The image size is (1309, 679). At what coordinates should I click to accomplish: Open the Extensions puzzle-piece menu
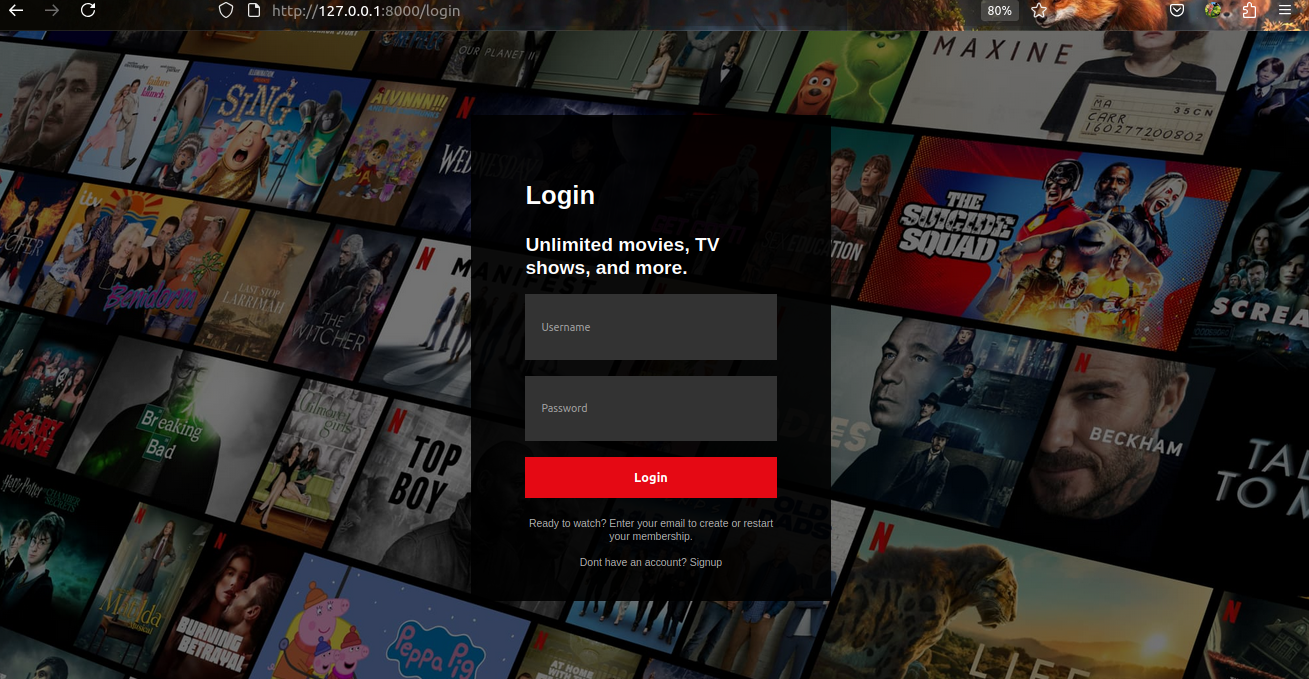click(x=1250, y=11)
